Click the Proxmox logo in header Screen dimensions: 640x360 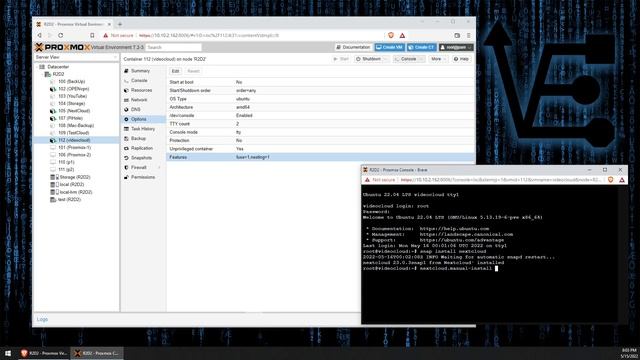(62, 47)
